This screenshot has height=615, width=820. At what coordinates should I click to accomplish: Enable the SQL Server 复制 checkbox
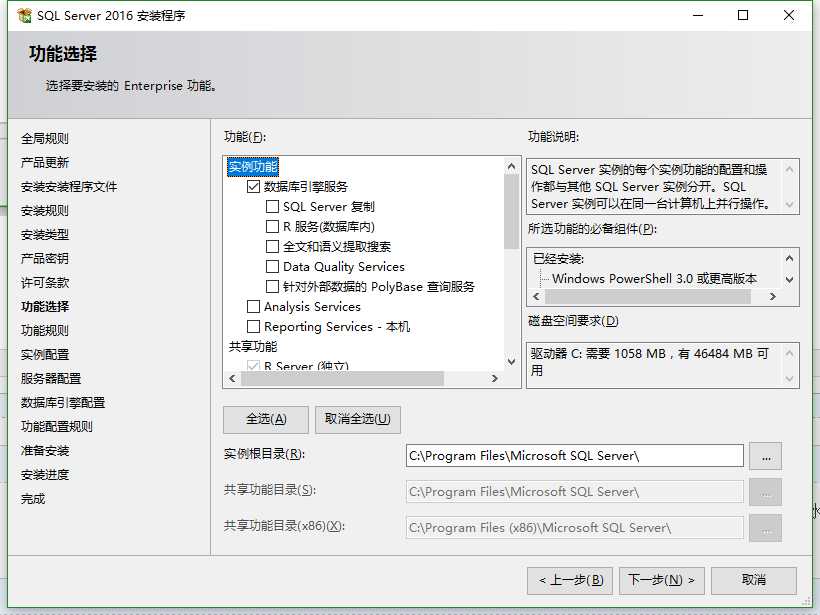(x=272, y=207)
